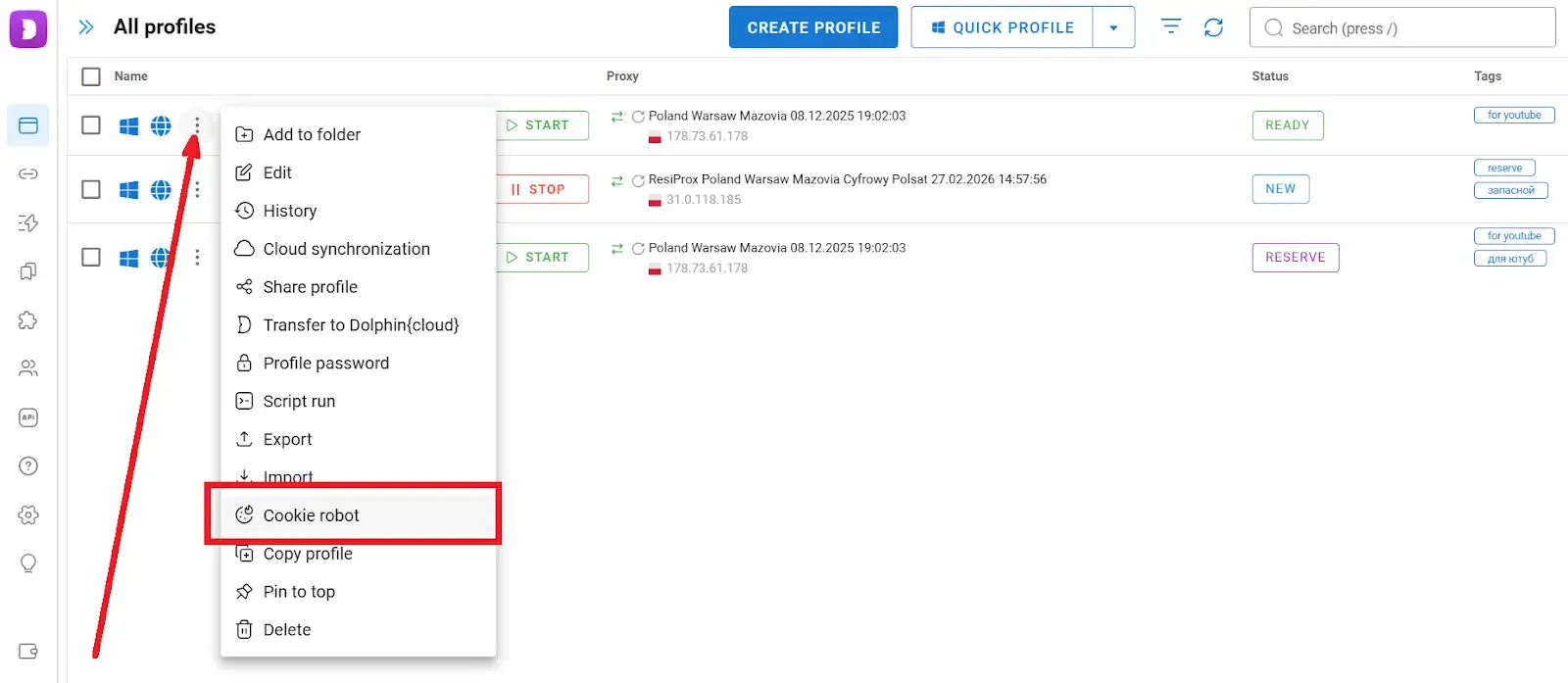This screenshot has width=1568, height=683.
Task: Focus the Search profiles input field
Action: tap(1411, 28)
